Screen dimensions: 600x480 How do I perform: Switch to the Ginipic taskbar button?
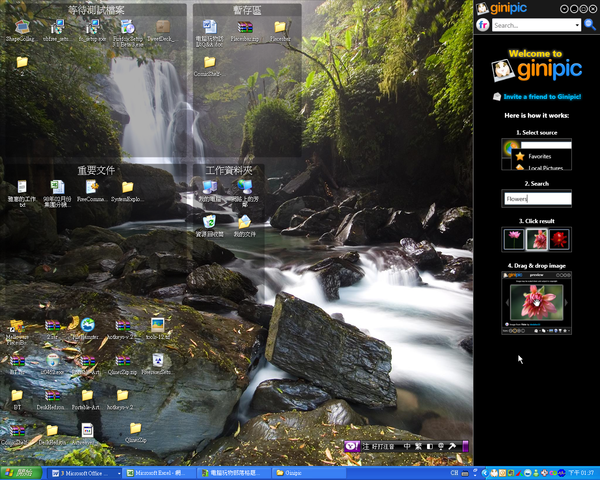(x=308, y=473)
